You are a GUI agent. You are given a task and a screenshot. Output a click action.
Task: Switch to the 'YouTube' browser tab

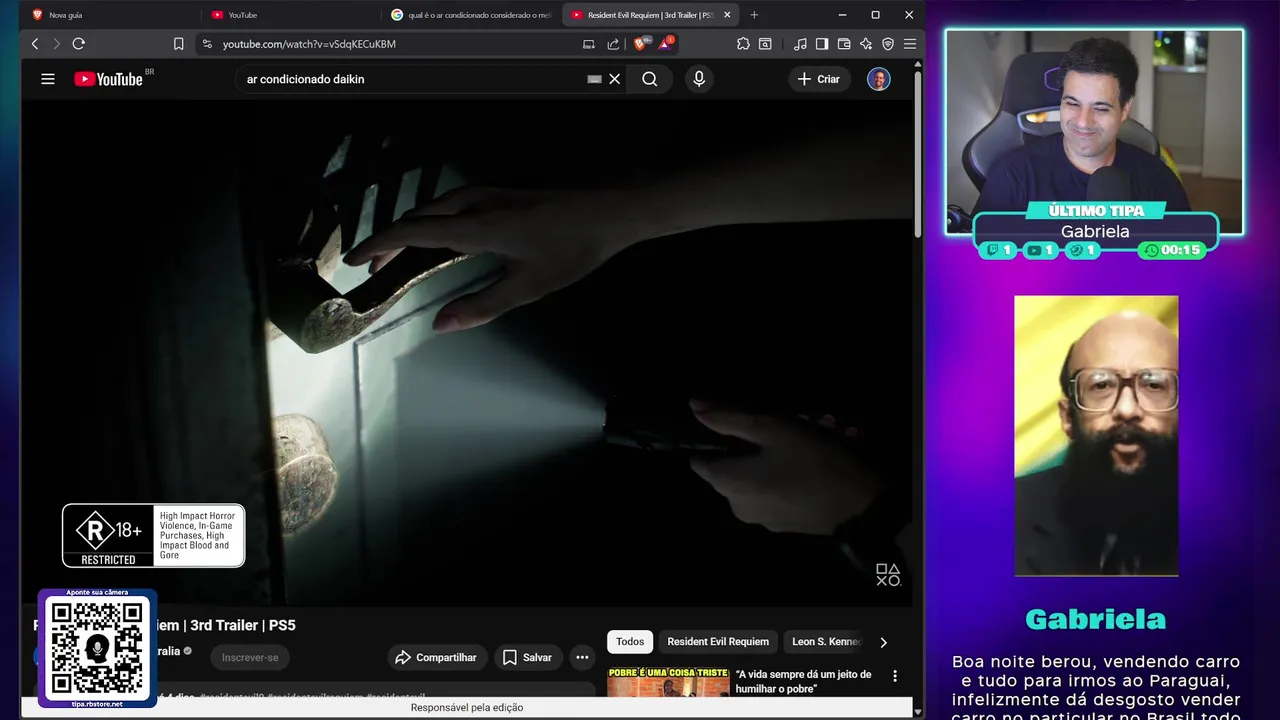291,15
